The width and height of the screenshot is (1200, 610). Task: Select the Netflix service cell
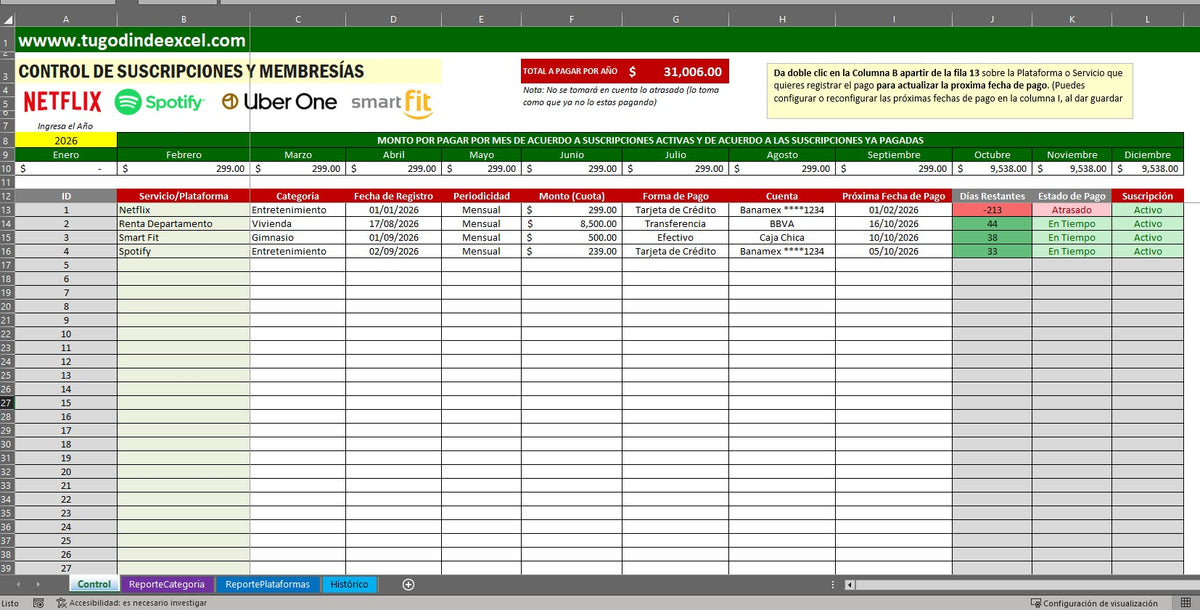click(x=183, y=210)
